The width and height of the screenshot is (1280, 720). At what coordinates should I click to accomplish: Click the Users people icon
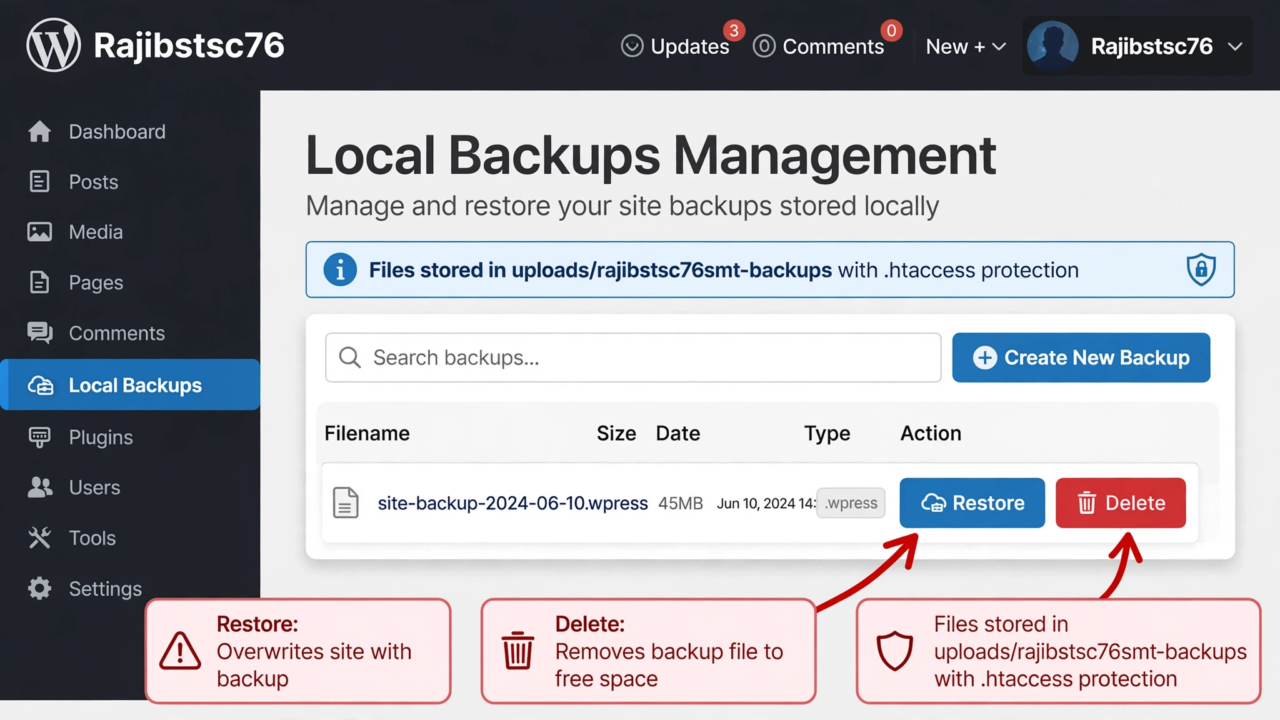click(x=40, y=488)
